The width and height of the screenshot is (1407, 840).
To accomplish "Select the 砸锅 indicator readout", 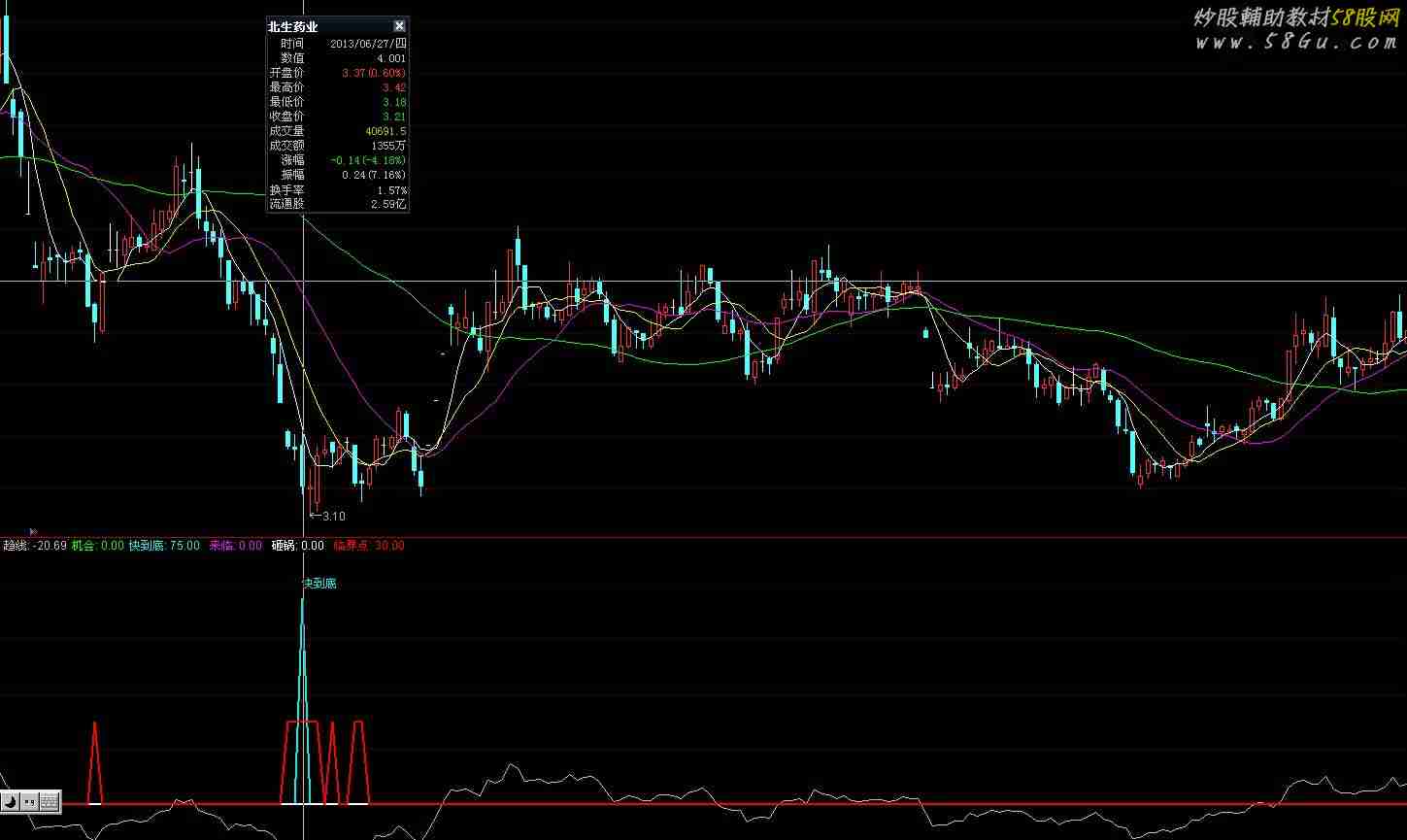I will coord(297,546).
